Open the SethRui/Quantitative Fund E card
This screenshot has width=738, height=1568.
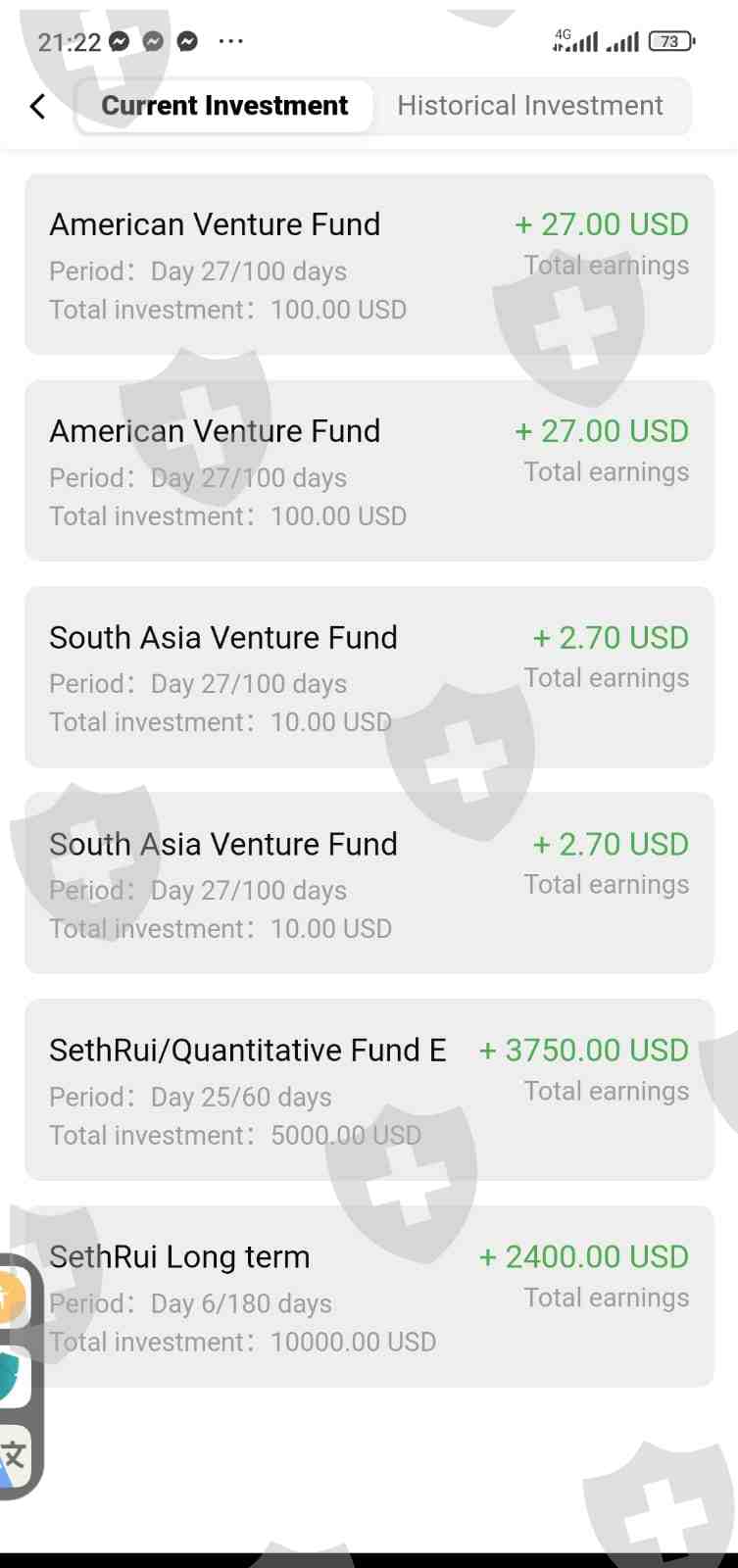pyautogui.click(x=369, y=1090)
